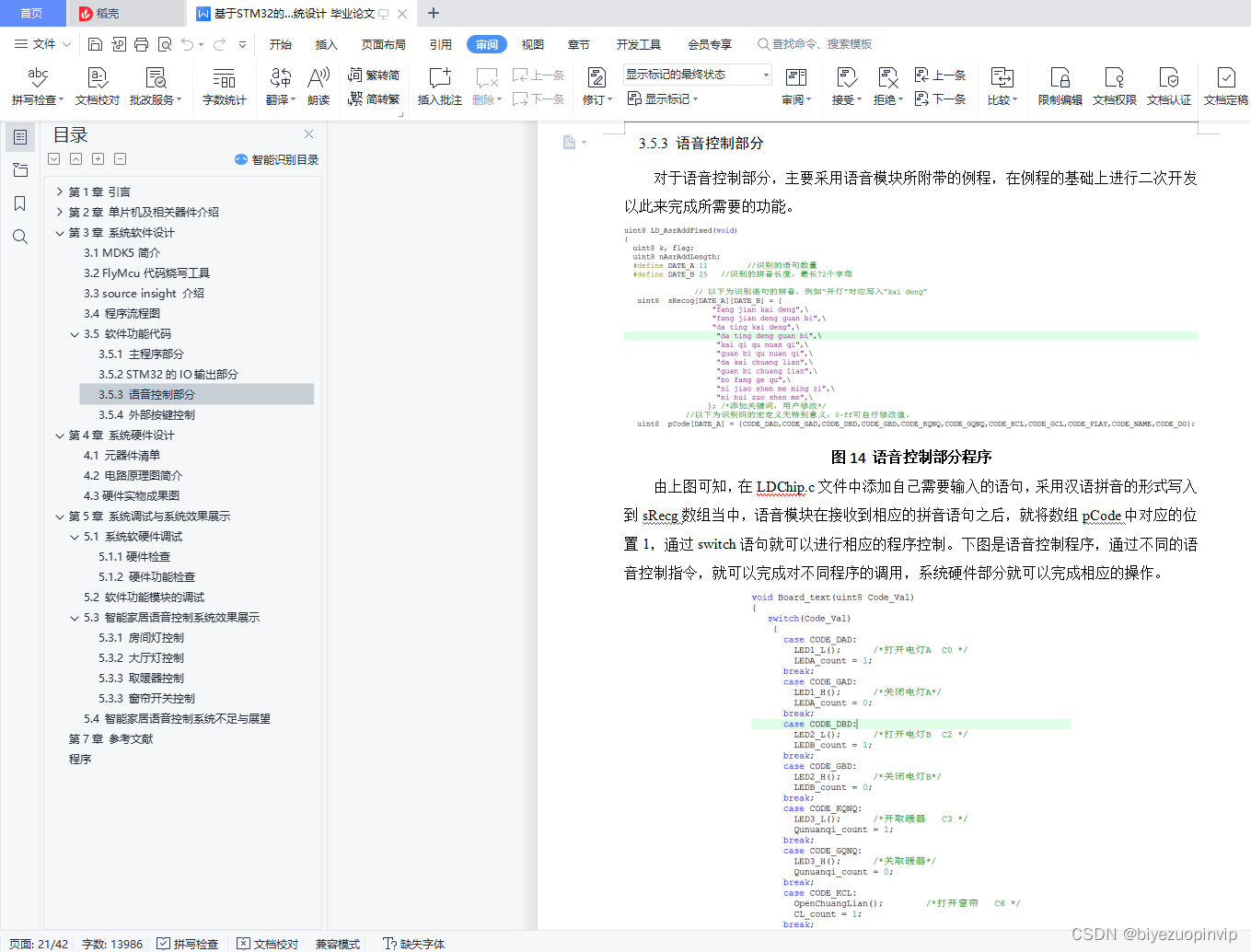This screenshot has width=1251, height=952.
Task: Open the search sidebar icon
Action: point(19,237)
